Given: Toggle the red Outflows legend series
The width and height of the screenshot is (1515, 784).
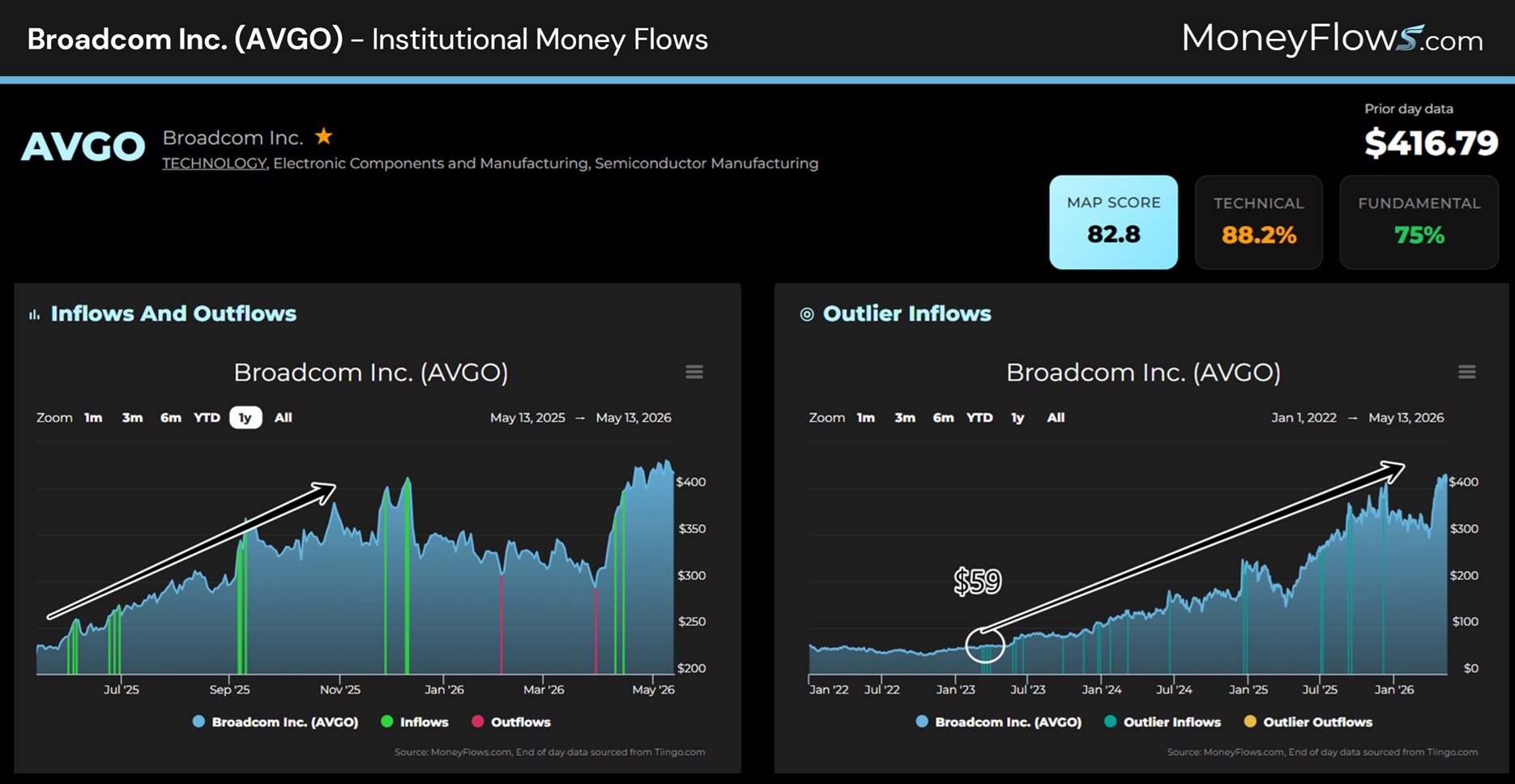Looking at the screenshot, I should [x=511, y=722].
